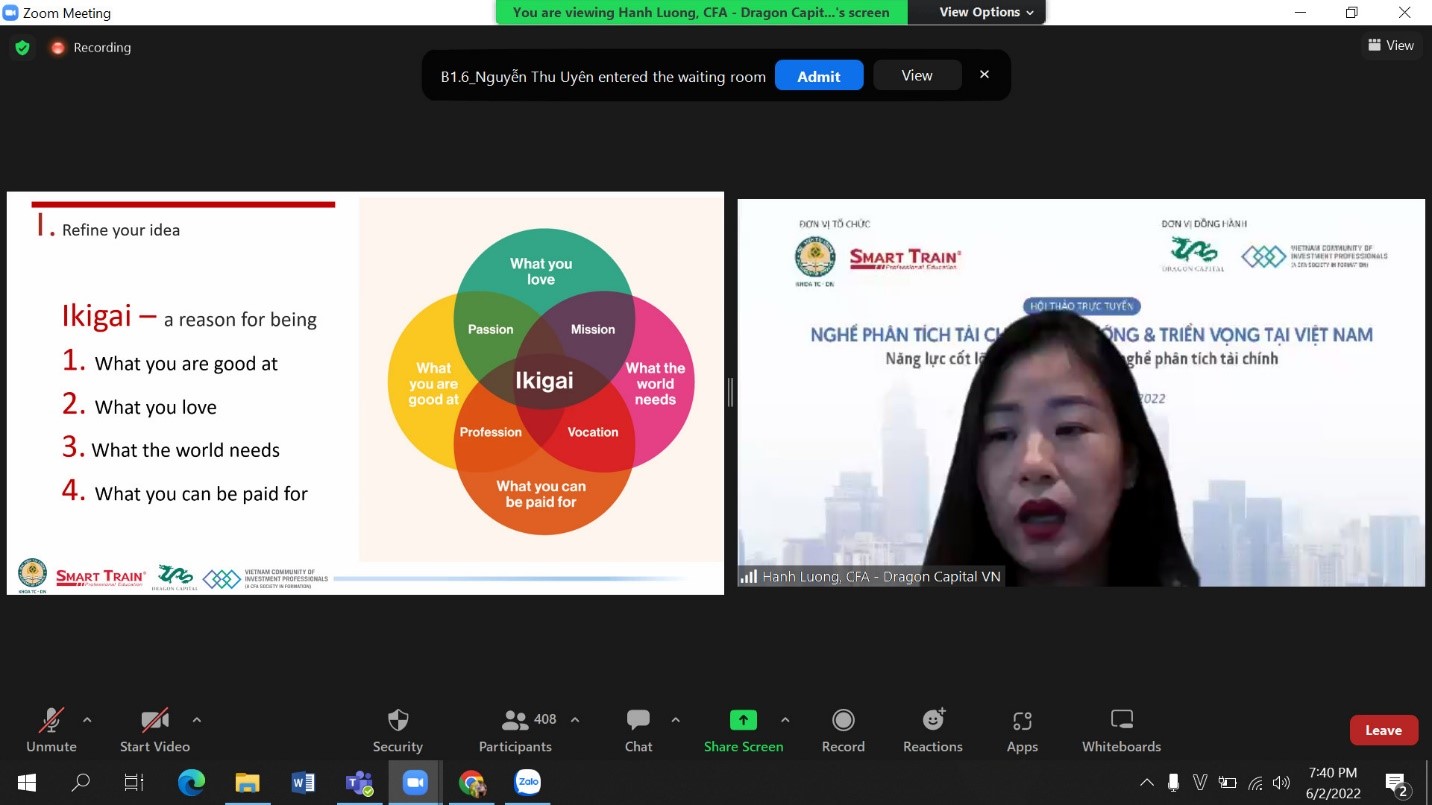Viewport: 1432px width, 805px height.
Task: Open the taskbar clock showing 7:40 PM
Action: click(x=1333, y=783)
